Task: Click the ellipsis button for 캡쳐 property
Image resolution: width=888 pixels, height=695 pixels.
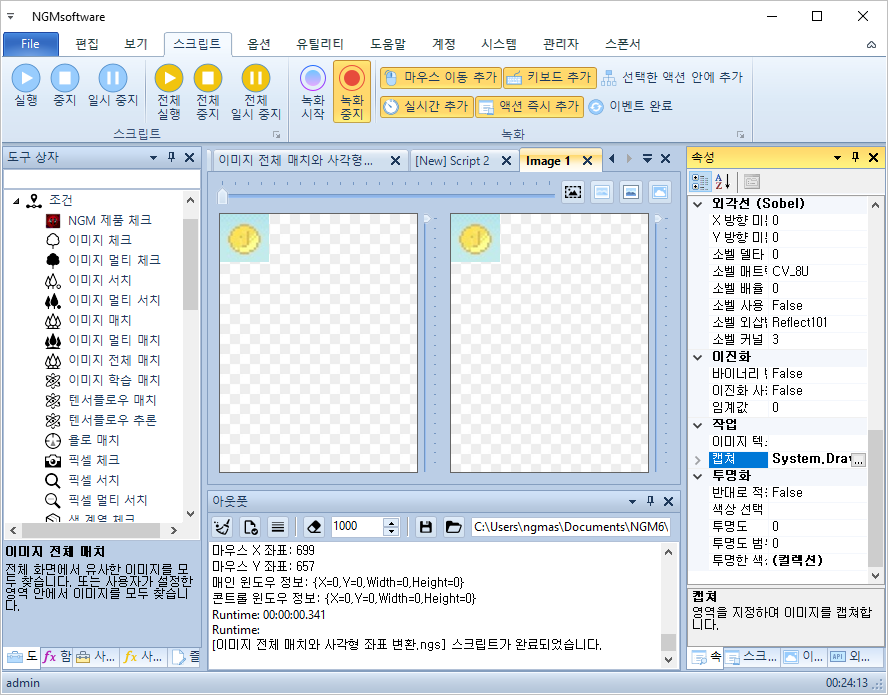Action: tap(859, 460)
